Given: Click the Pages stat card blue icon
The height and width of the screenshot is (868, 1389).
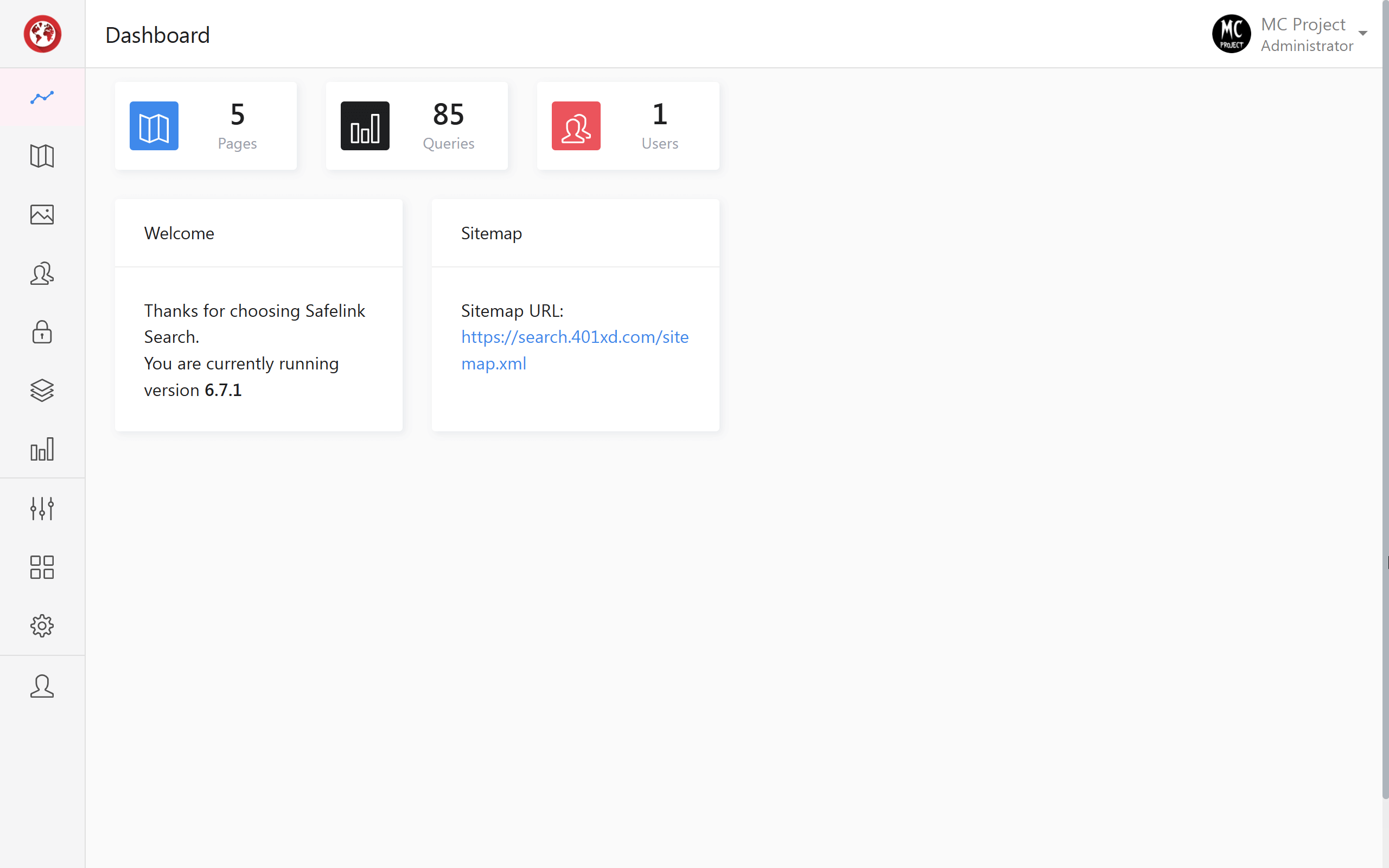Looking at the screenshot, I should (153, 126).
